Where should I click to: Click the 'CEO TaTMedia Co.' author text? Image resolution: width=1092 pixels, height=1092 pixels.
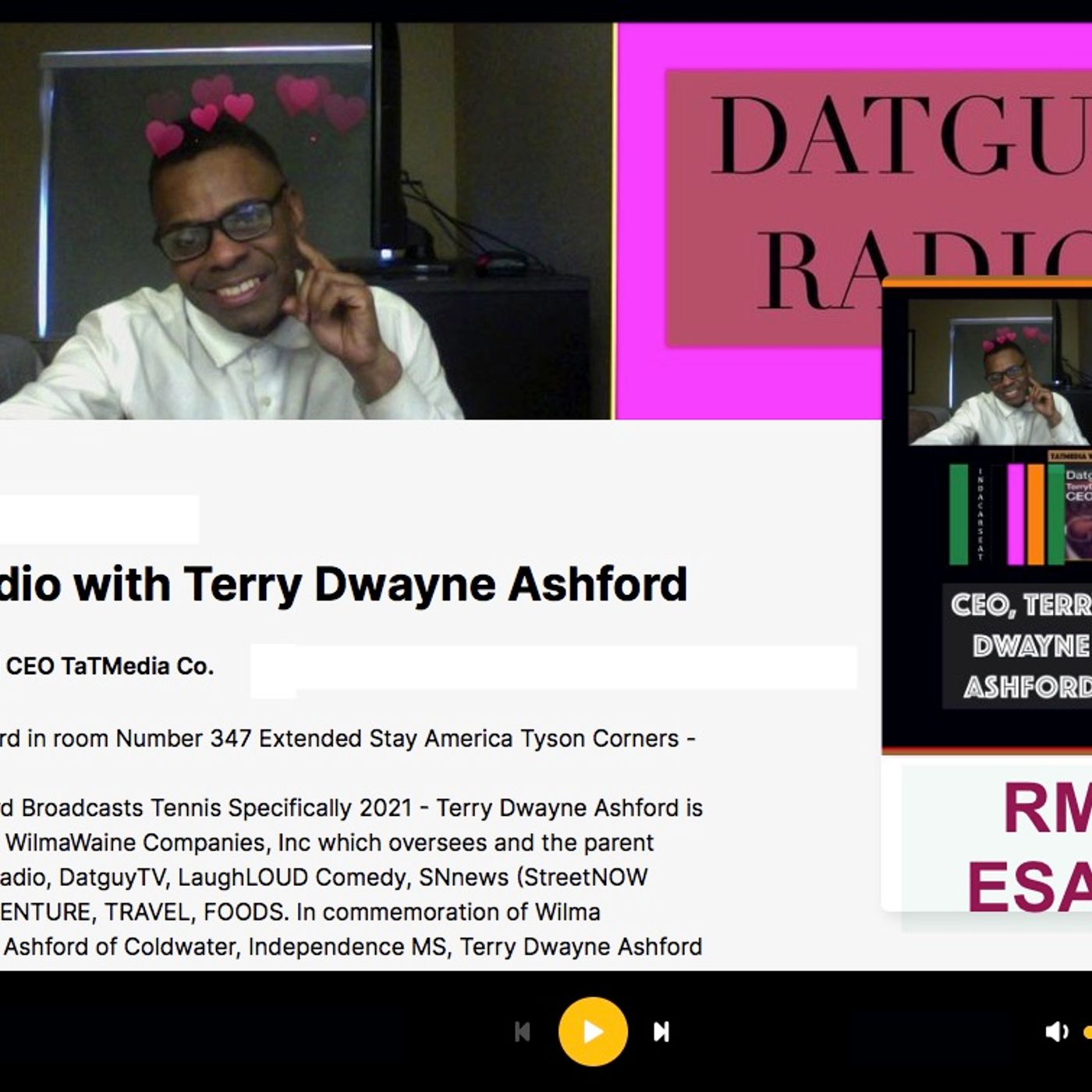pyautogui.click(x=109, y=666)
